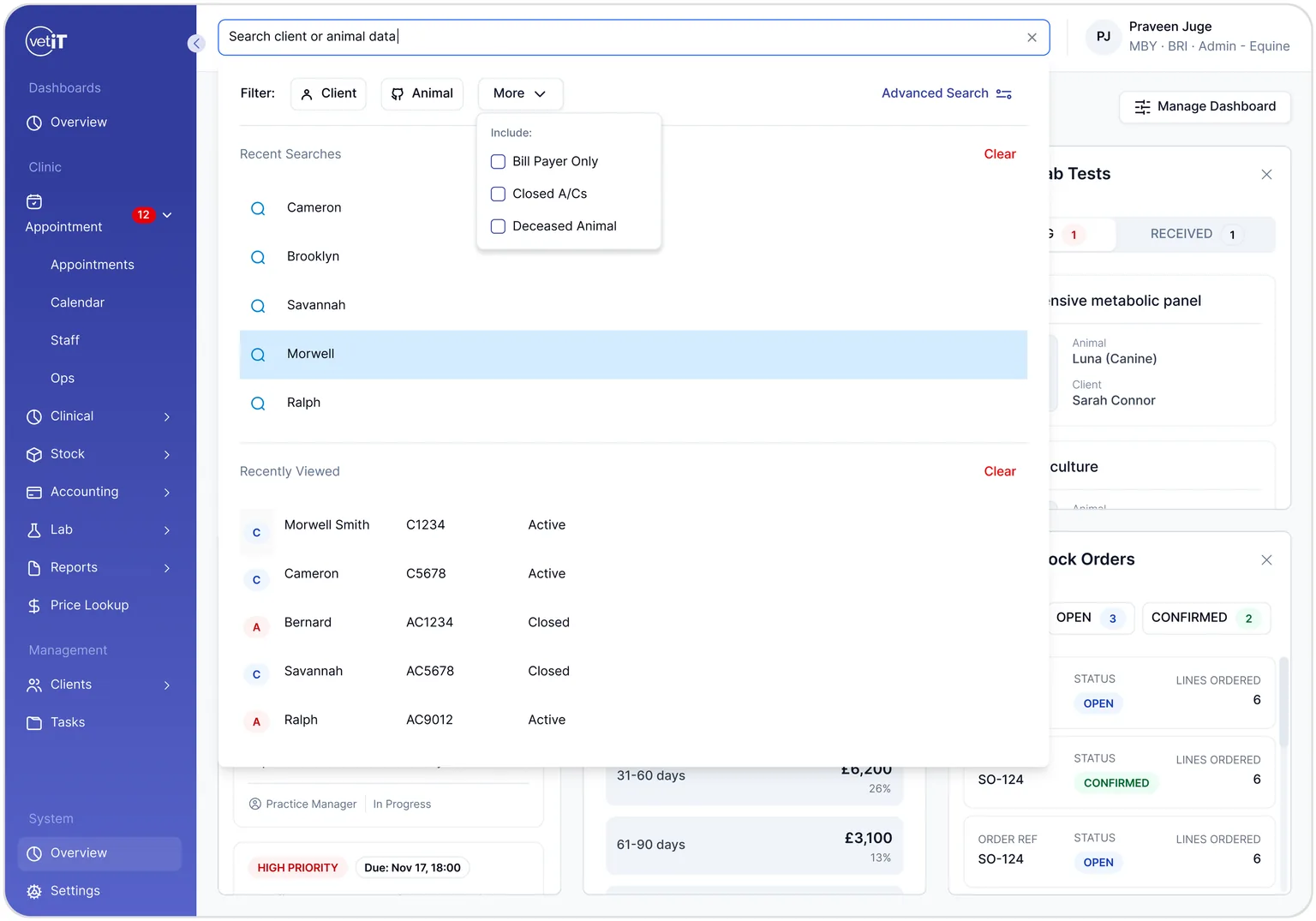Click the Tasks folder icon

34,722
